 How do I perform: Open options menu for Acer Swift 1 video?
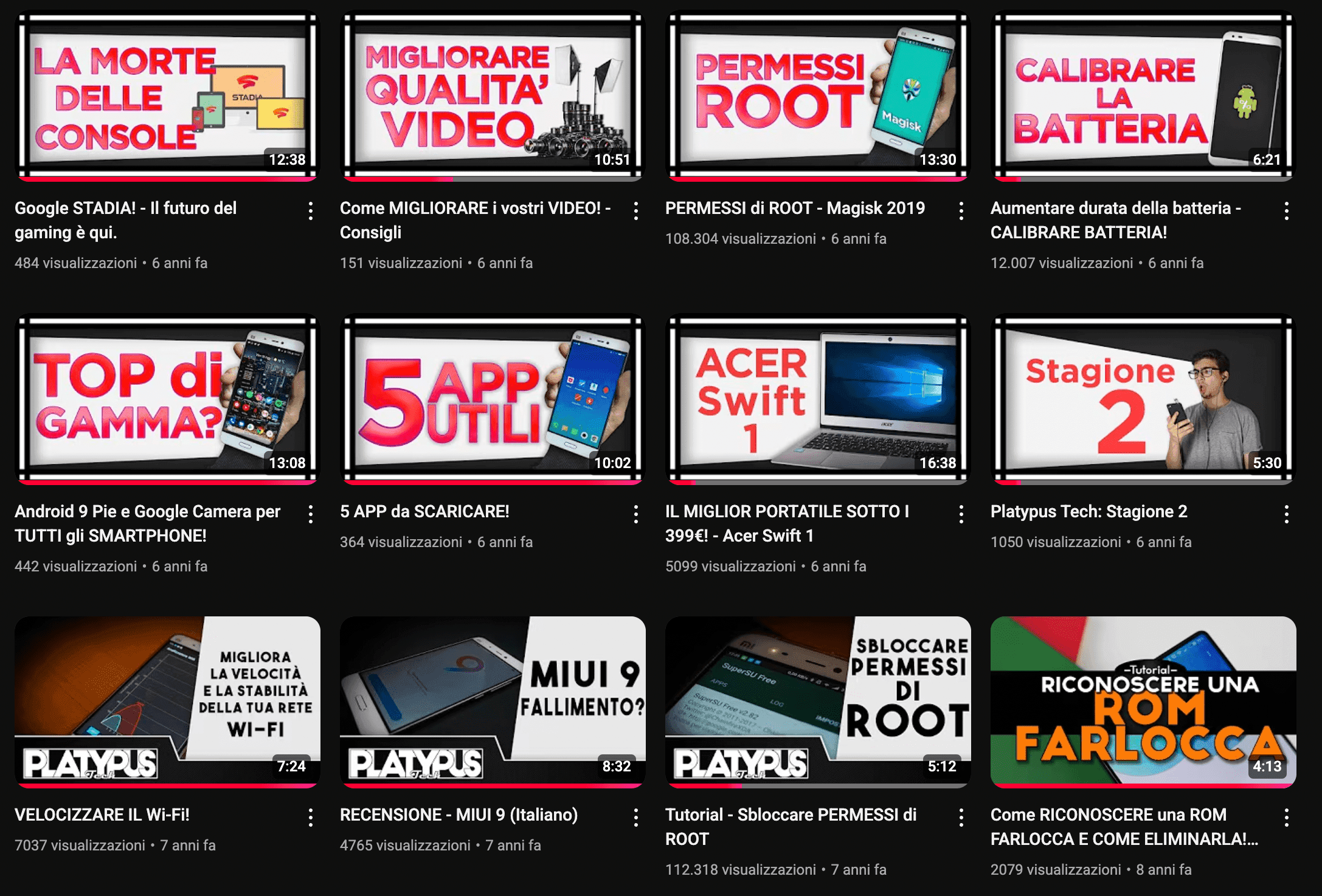(961, 514)
